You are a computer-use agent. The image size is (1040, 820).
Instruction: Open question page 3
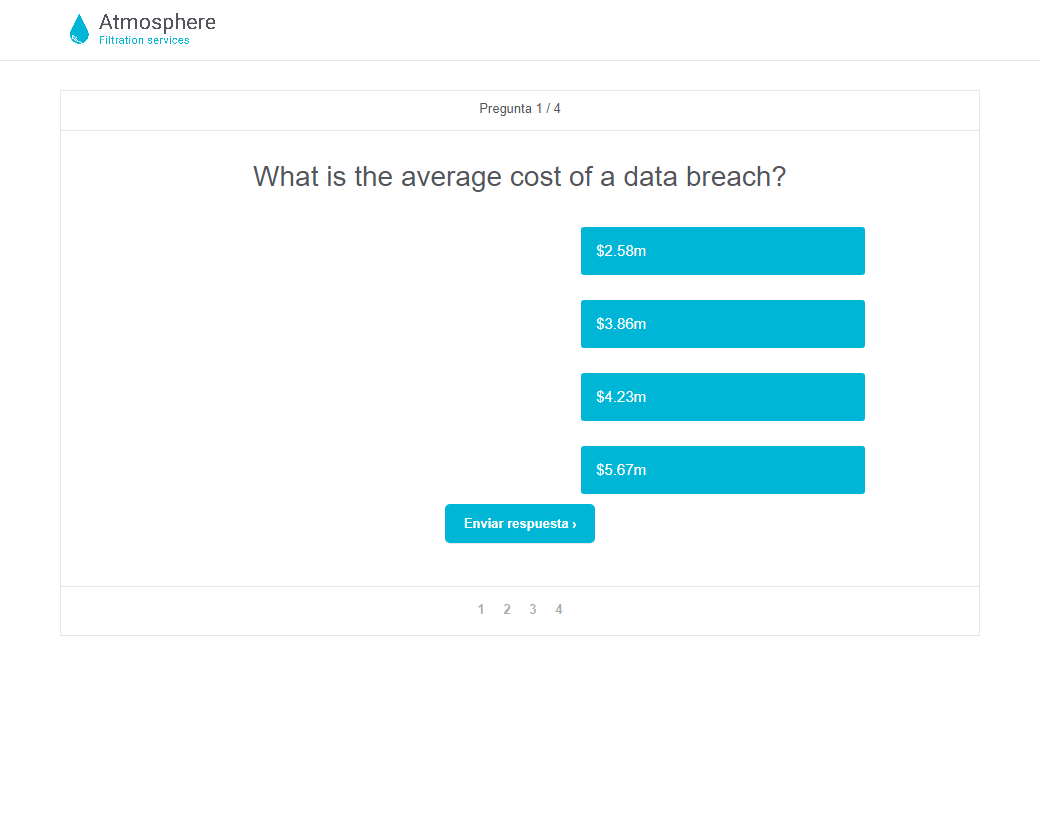tap(533, 609)
